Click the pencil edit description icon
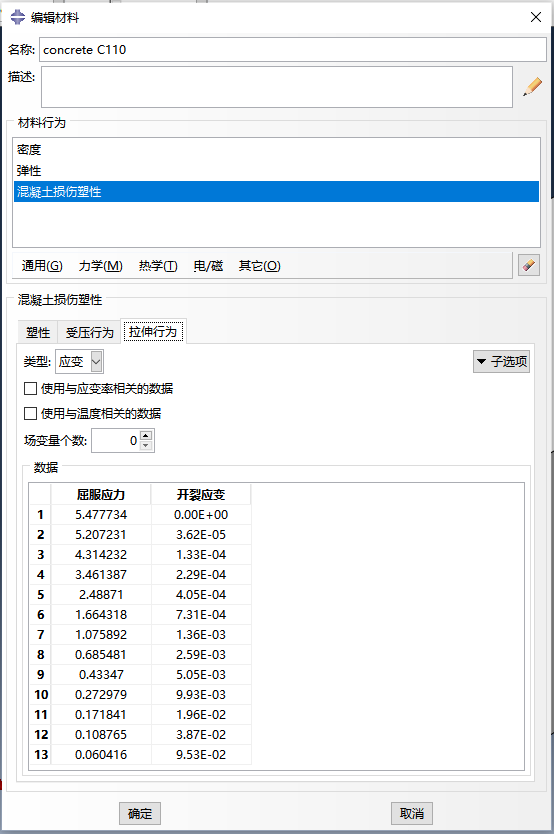The height and width of the screenshot is (834, 554). 532,87
